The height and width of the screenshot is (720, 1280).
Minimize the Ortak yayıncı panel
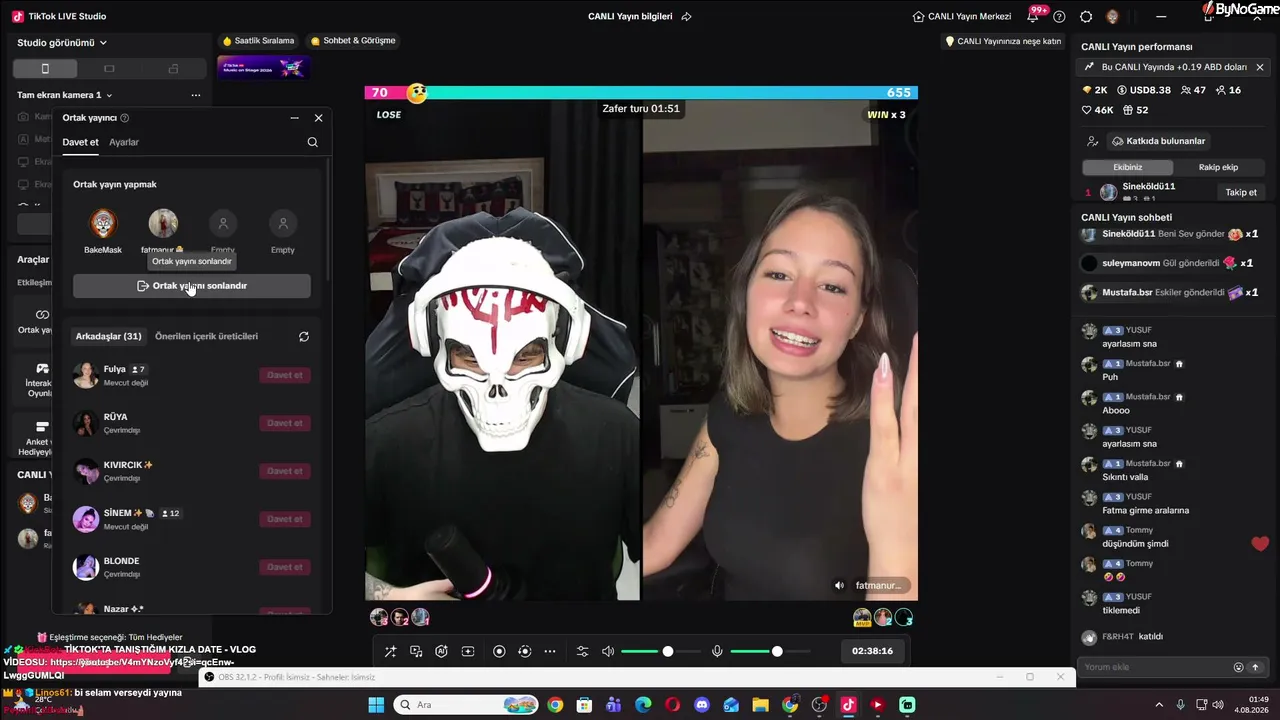click(x=294, y=118)
